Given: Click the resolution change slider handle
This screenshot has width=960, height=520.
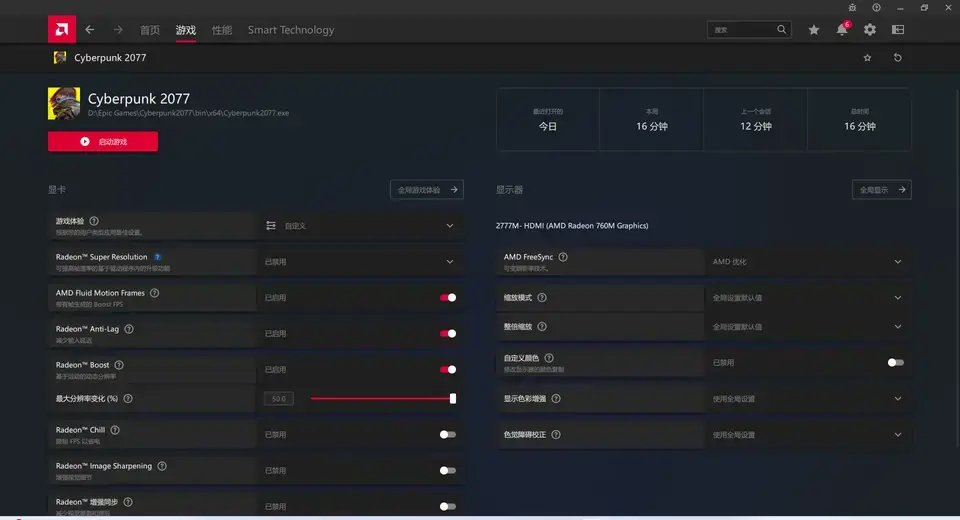Looking at the screenshot, I should 453,399.
